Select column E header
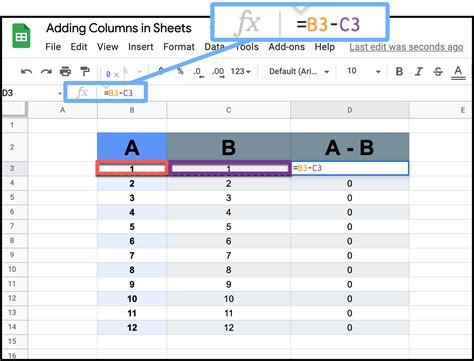This screenshot has width=474, height=361. pos(440,110)
